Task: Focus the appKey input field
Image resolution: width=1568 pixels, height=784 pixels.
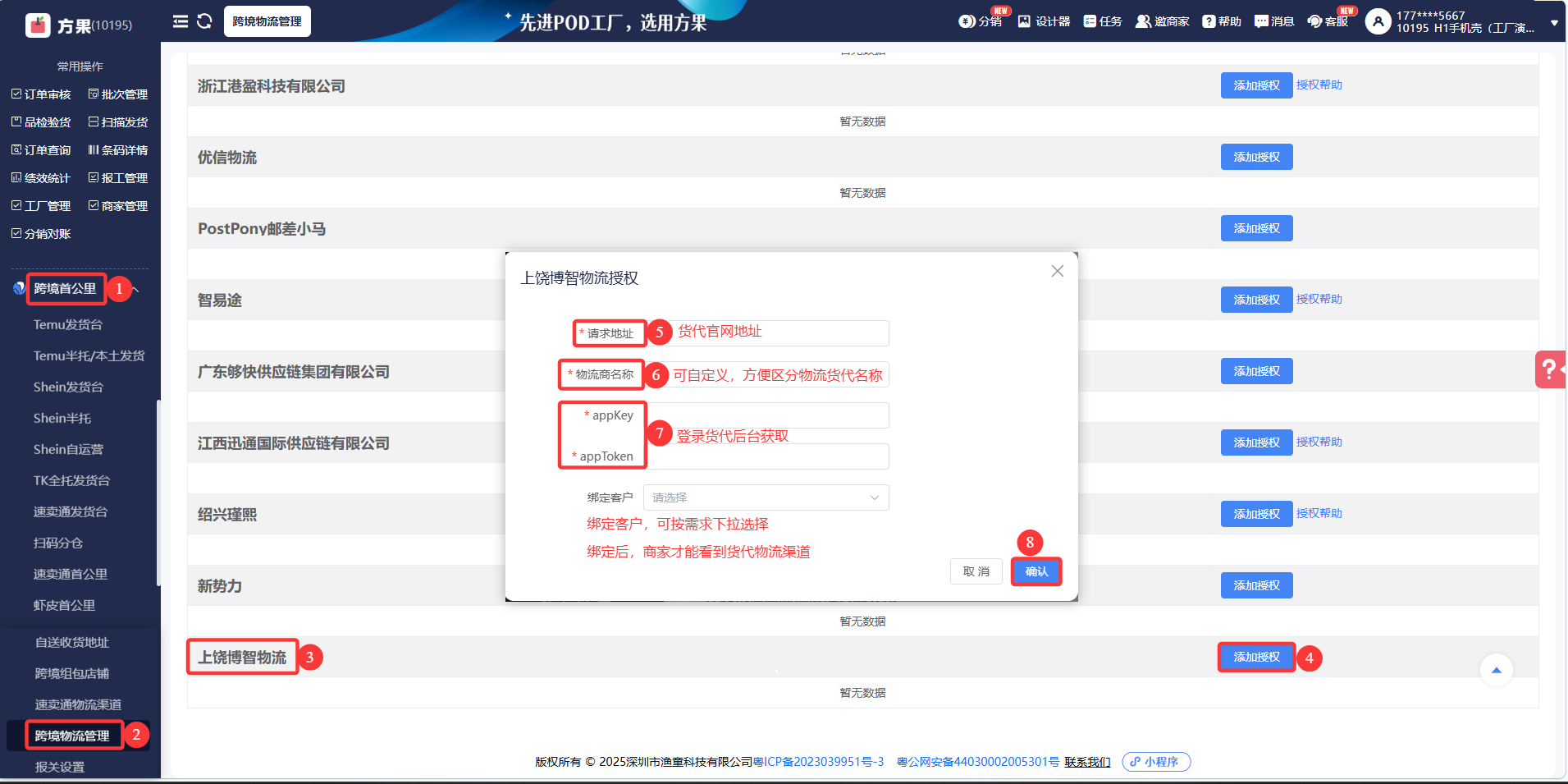Action: pos(766,415)
